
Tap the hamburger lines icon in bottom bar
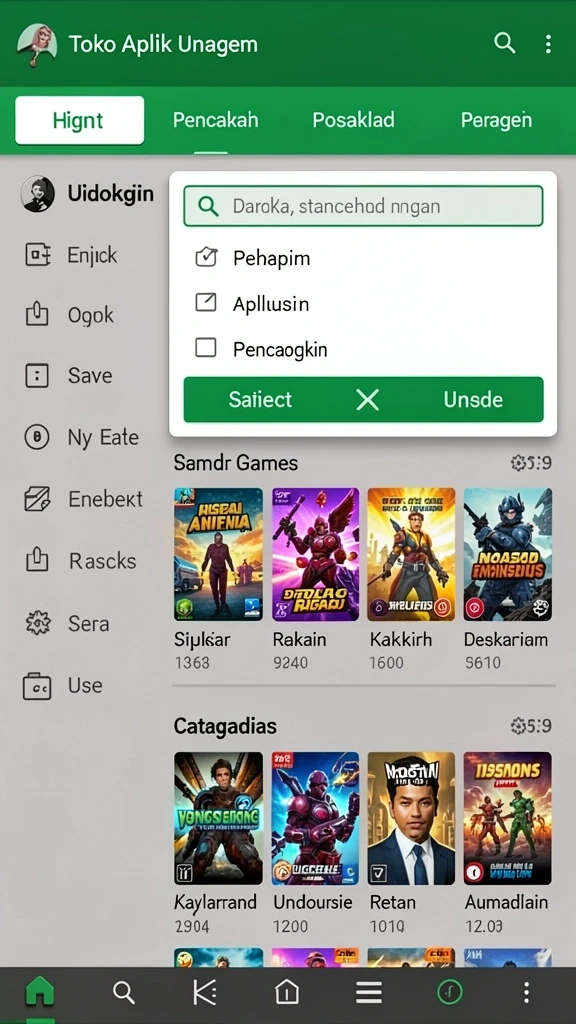click(x=368, y=993)
